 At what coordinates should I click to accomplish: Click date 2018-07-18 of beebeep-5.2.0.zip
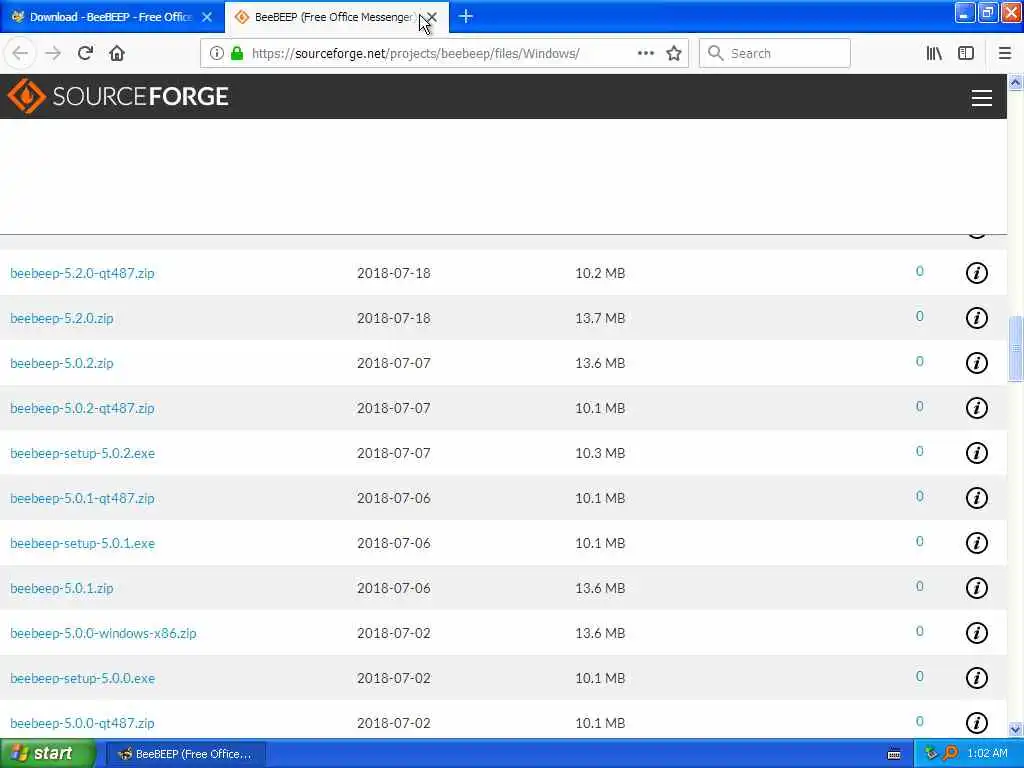(x=394, y=318)
